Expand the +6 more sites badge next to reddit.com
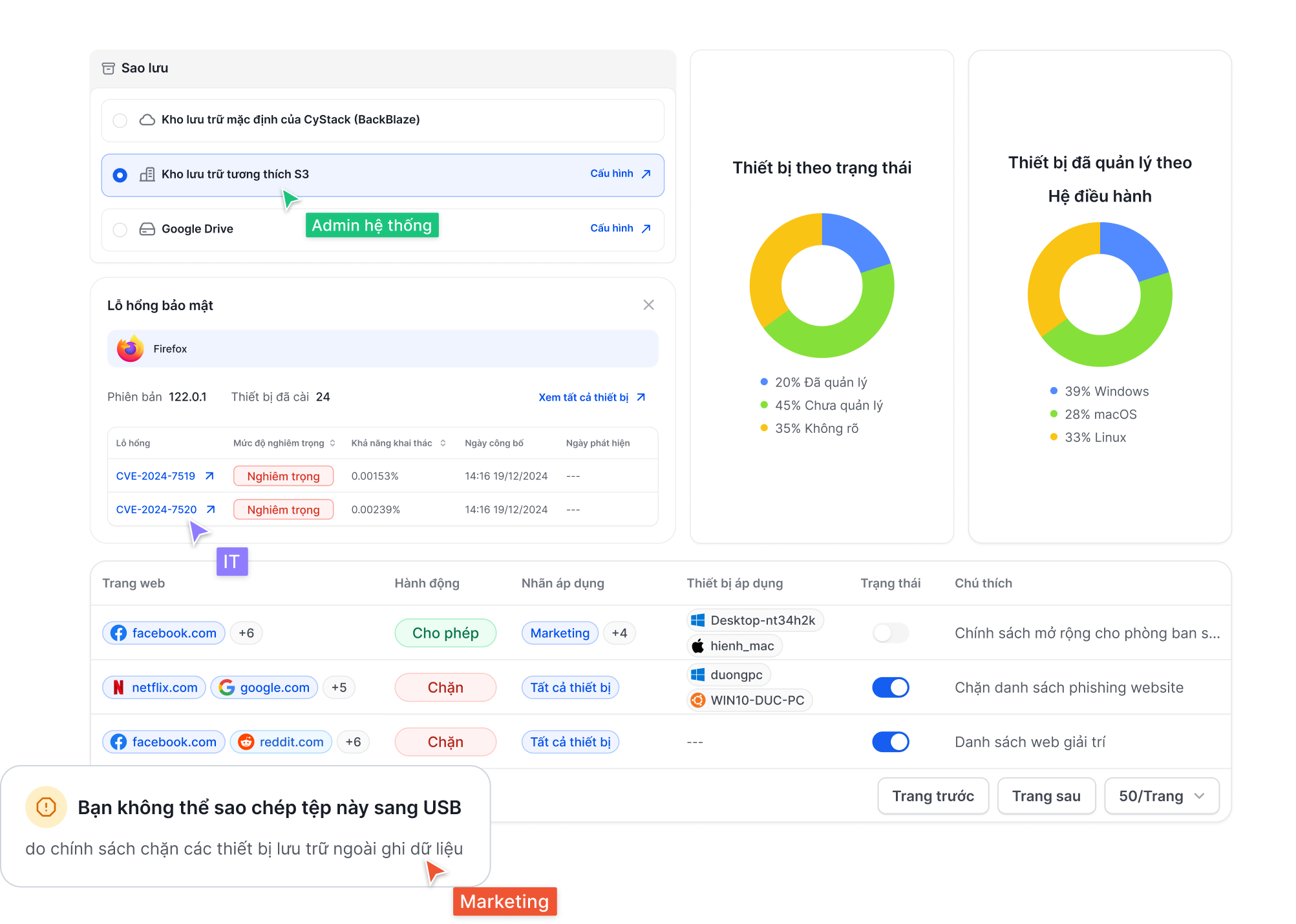 click(x=353, y=742)
